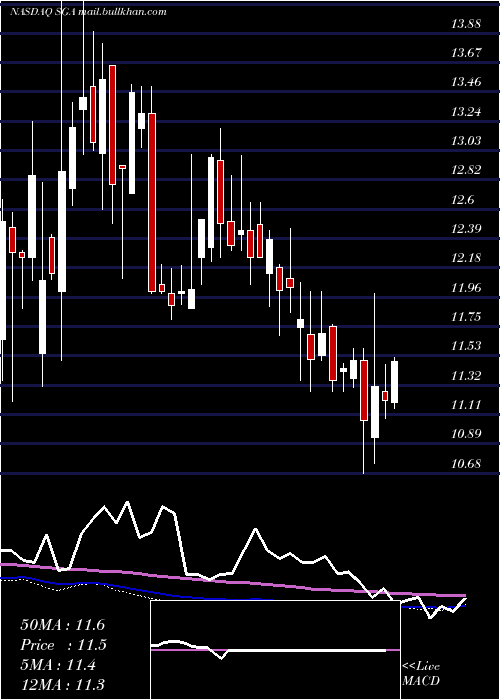Click the 12.18 price axis label

466,258
